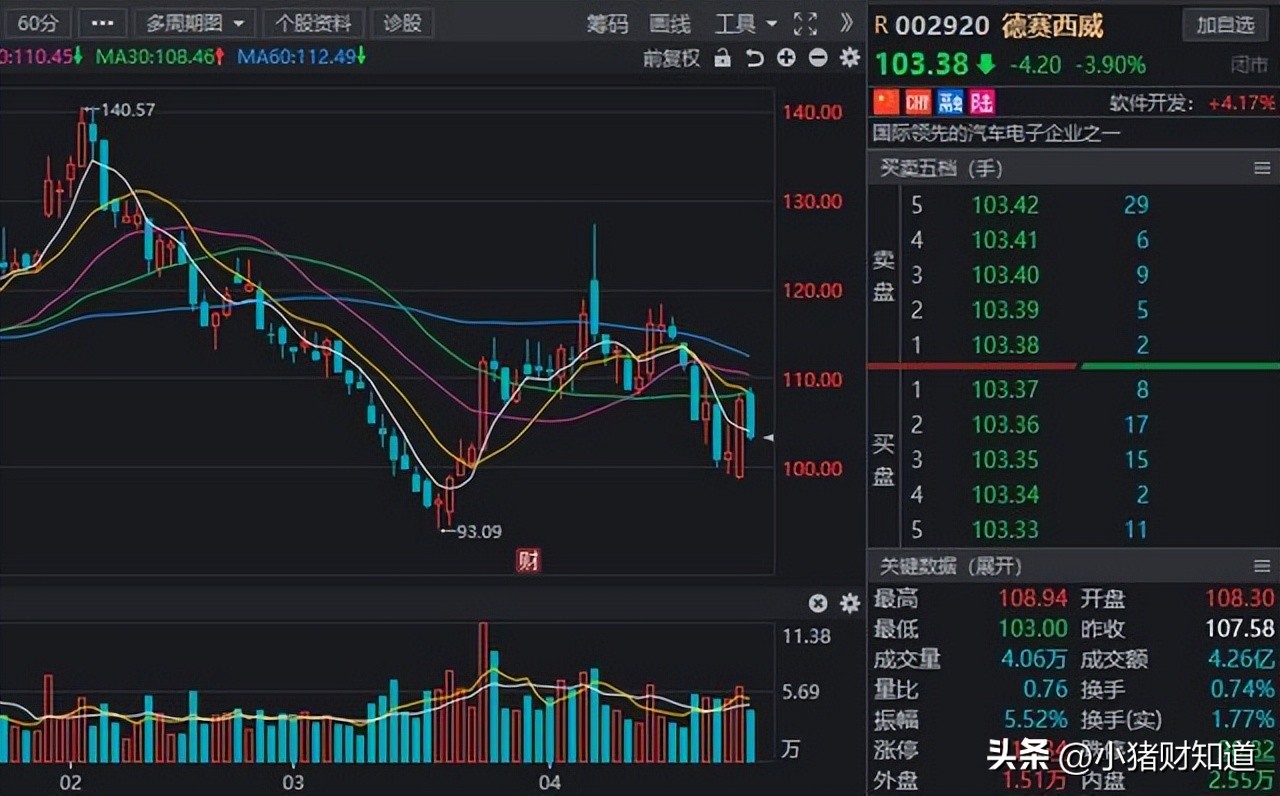Close the volume indicator with the X icon
Screen dimensions: 1280x796
point(818,604)
